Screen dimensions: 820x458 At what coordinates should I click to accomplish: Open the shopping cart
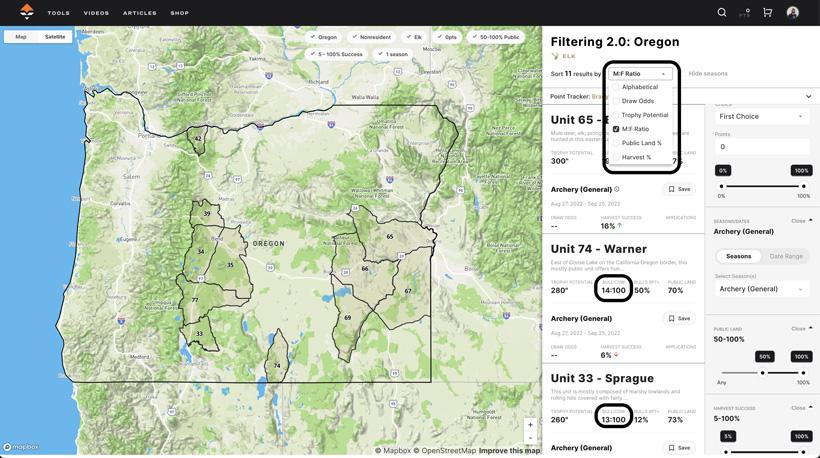(x=767, y=13)
